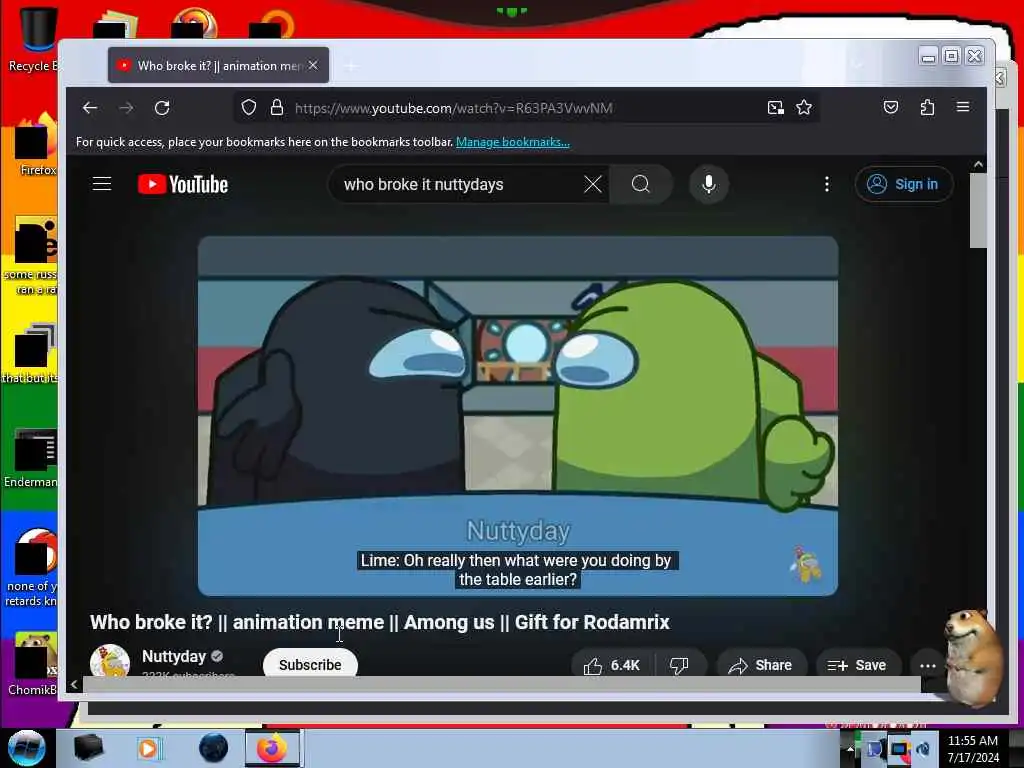Click the Firefox address bar URL
Screen dimensions: 1024x768
tap(454, 108)
